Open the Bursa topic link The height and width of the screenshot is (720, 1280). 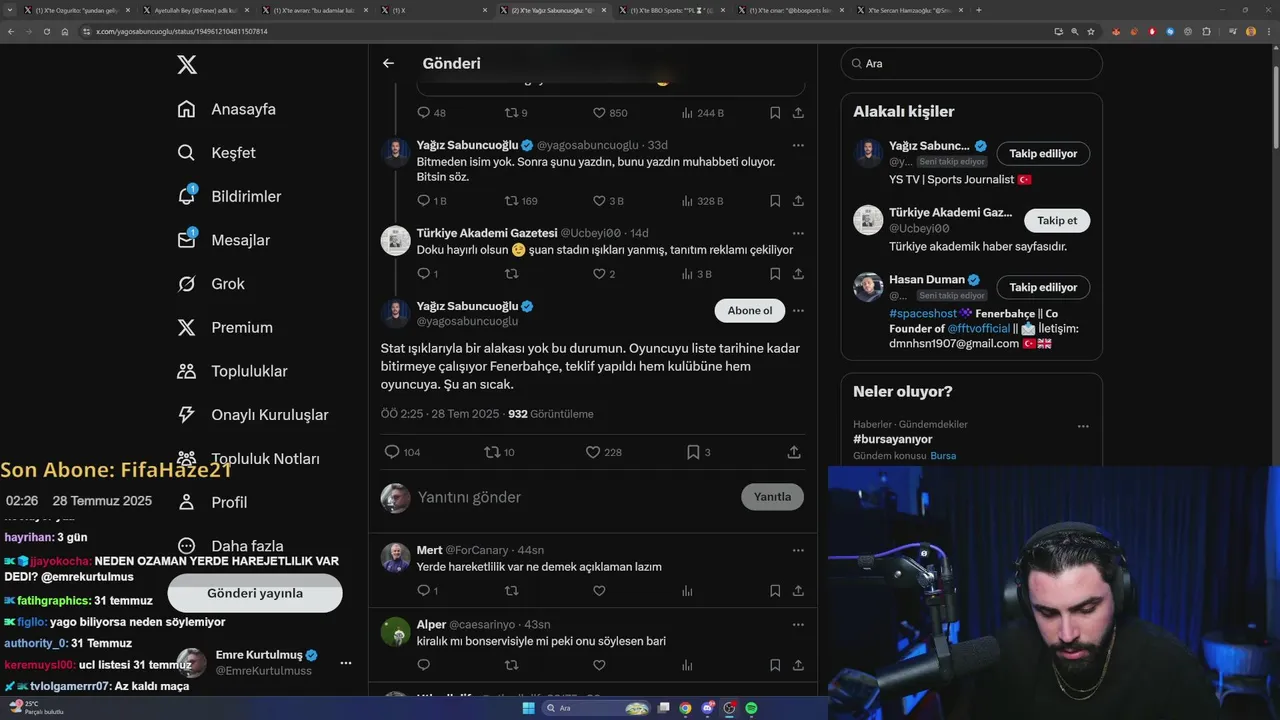click(x=943, y=456)
